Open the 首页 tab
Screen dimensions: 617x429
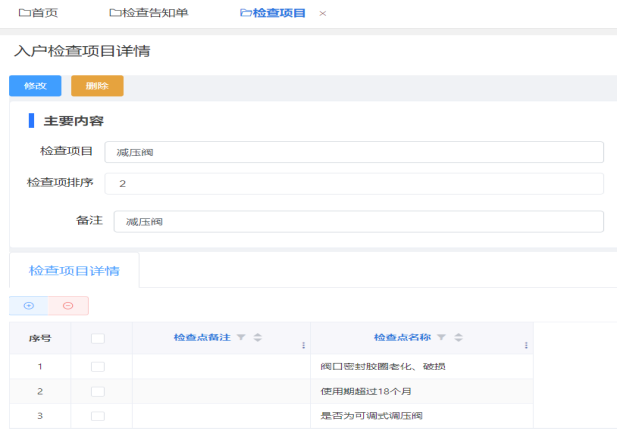coord(38,13)
